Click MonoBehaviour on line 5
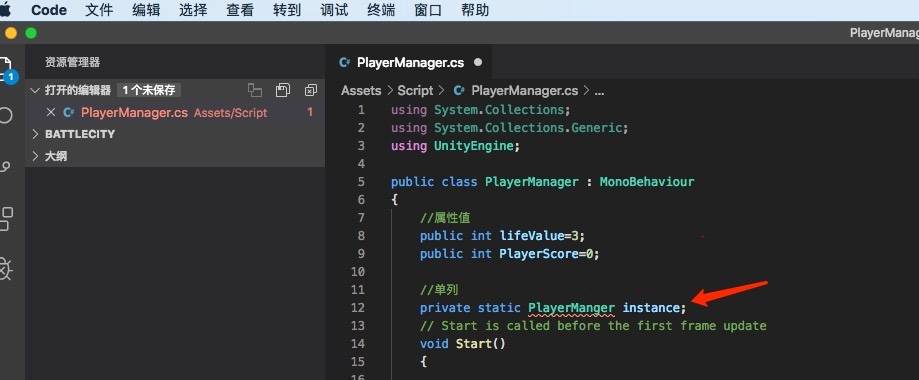919x380 pixels. pos(646,182)
